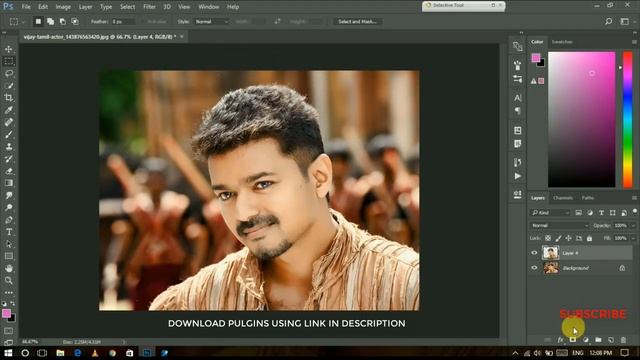Choose New Selection mode in options bar

[x=38, y=22]
